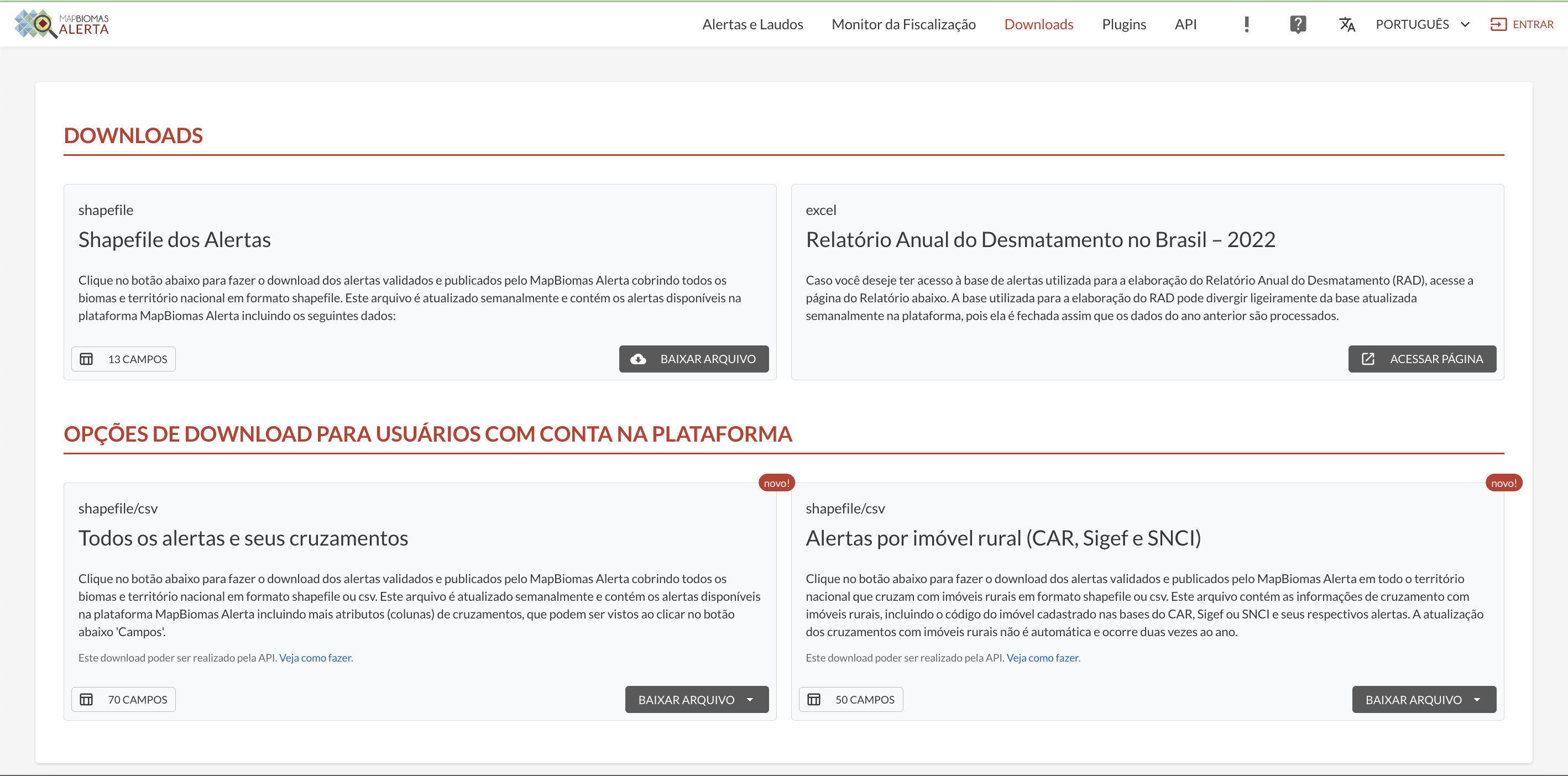Click the novo! badge on Todos os alertas card
The width and height of the screenshot is (1568, 776).
click(776, 483)
